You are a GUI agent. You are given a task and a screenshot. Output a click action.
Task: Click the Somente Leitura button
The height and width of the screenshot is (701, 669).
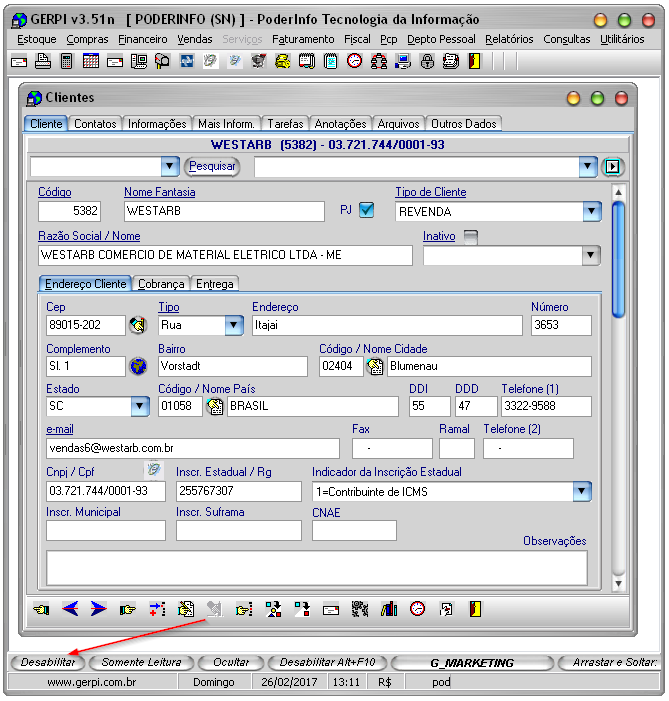click(x=141, y=662)
